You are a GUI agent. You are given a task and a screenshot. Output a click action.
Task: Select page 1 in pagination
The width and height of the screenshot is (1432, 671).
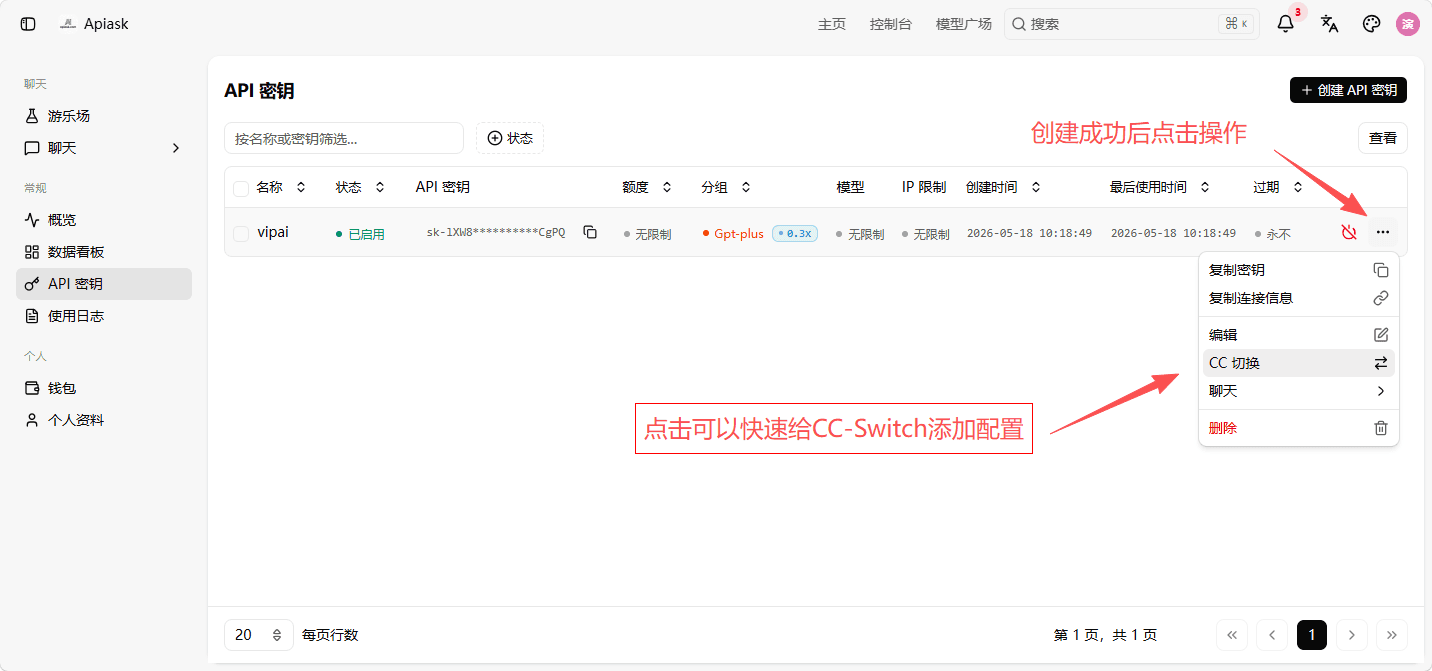(1312, 635)
